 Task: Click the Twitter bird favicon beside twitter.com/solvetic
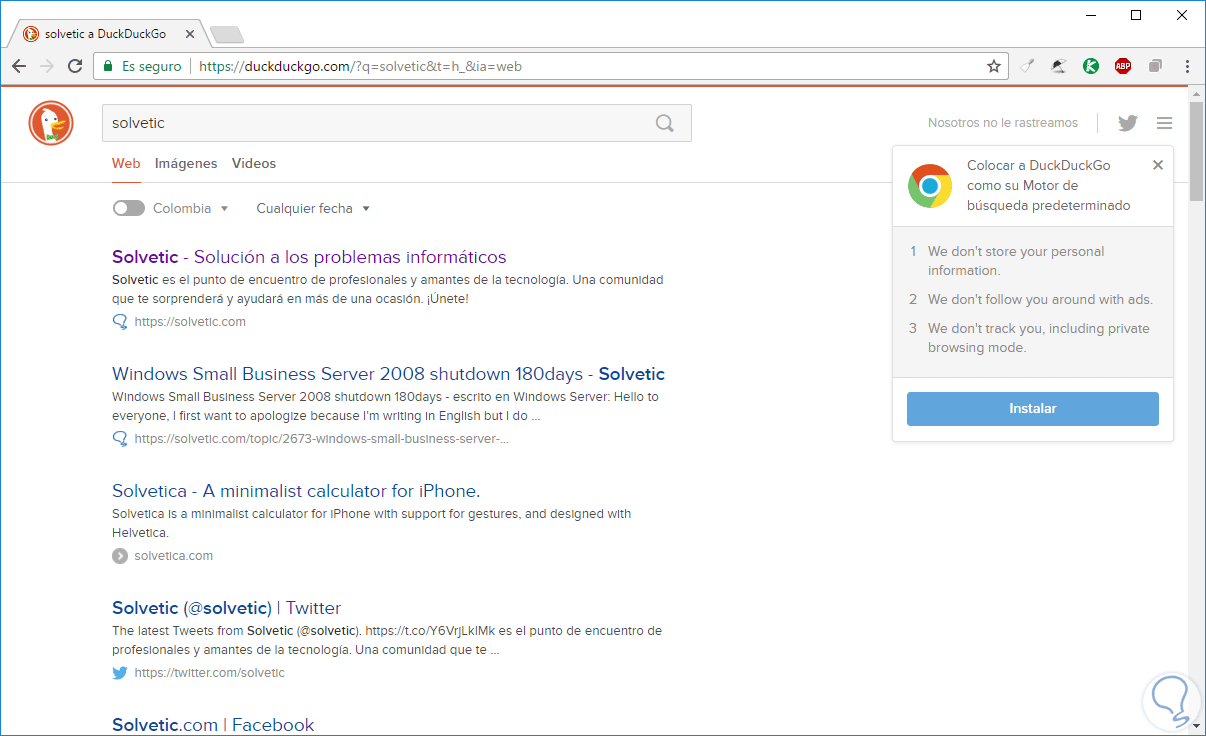pos(120,673)
